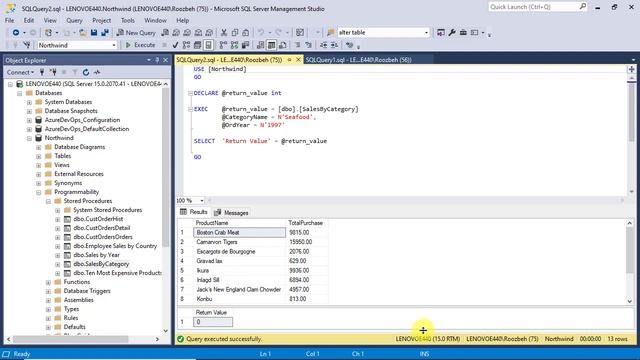
Task: Open the File menu
Action: pyautogui.click(x=9, y=20)
